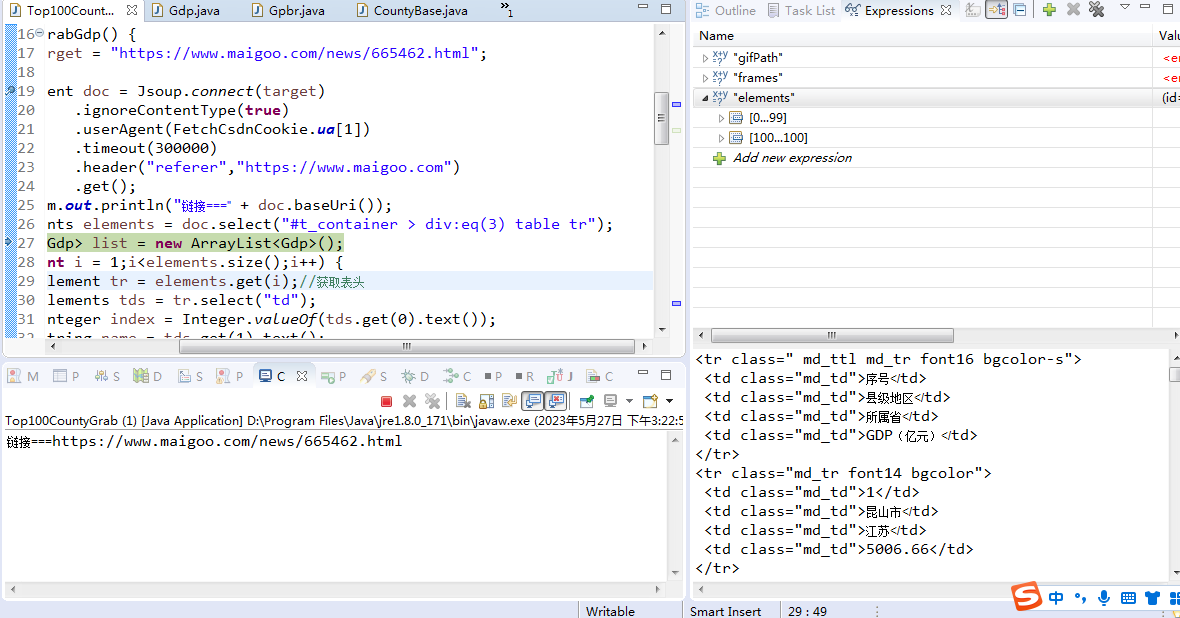Viewport: 1180px width, 618px height.
Task: Expand the [0...99] array range
Action: point(721,118)
